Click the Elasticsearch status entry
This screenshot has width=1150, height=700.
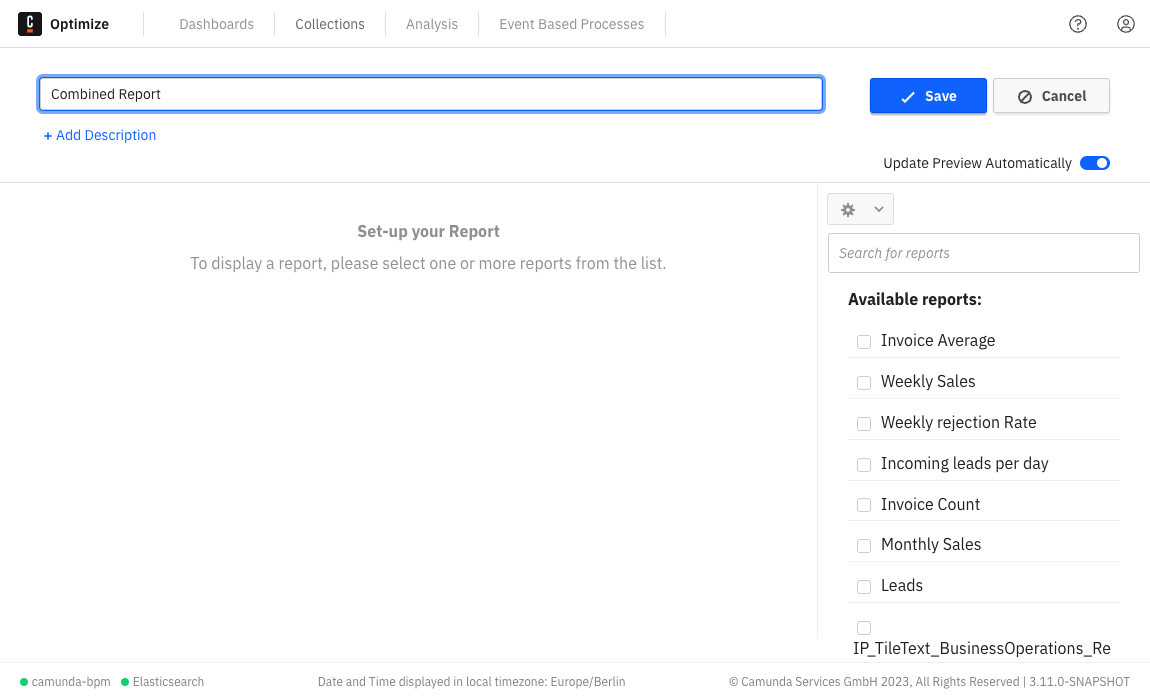coord(162,682)
